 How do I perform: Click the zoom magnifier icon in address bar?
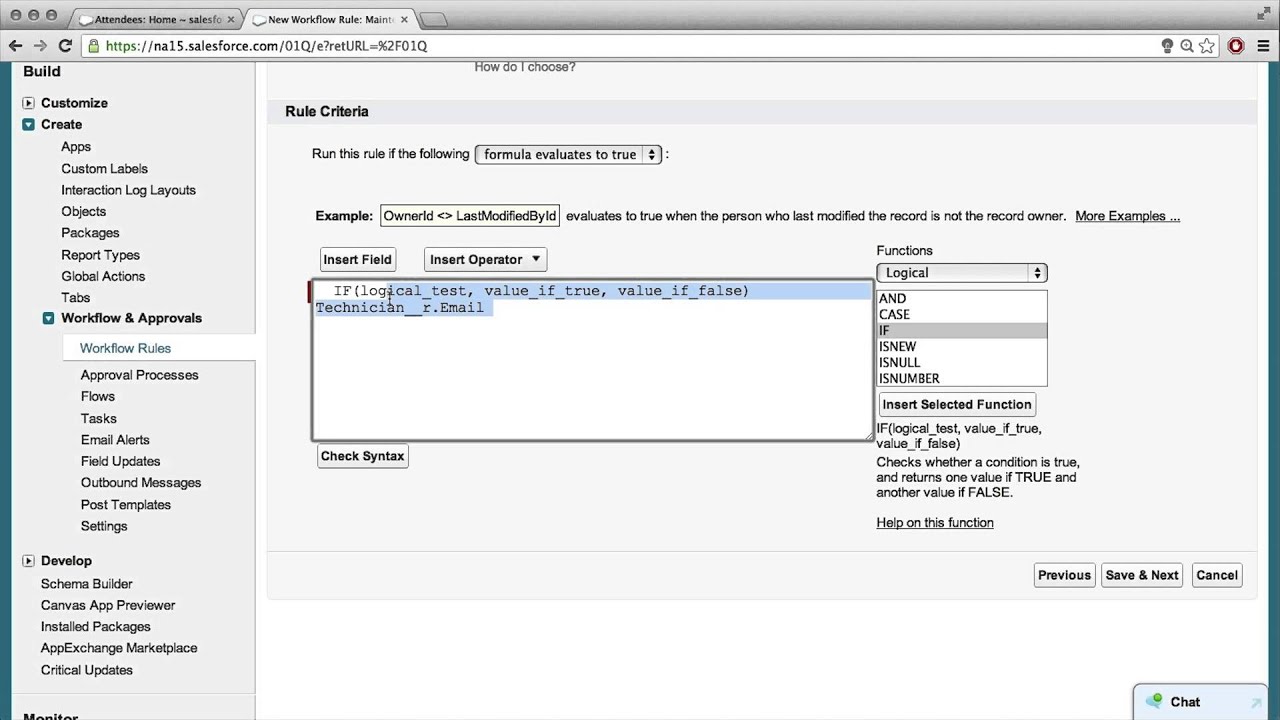coord(1187,45)
